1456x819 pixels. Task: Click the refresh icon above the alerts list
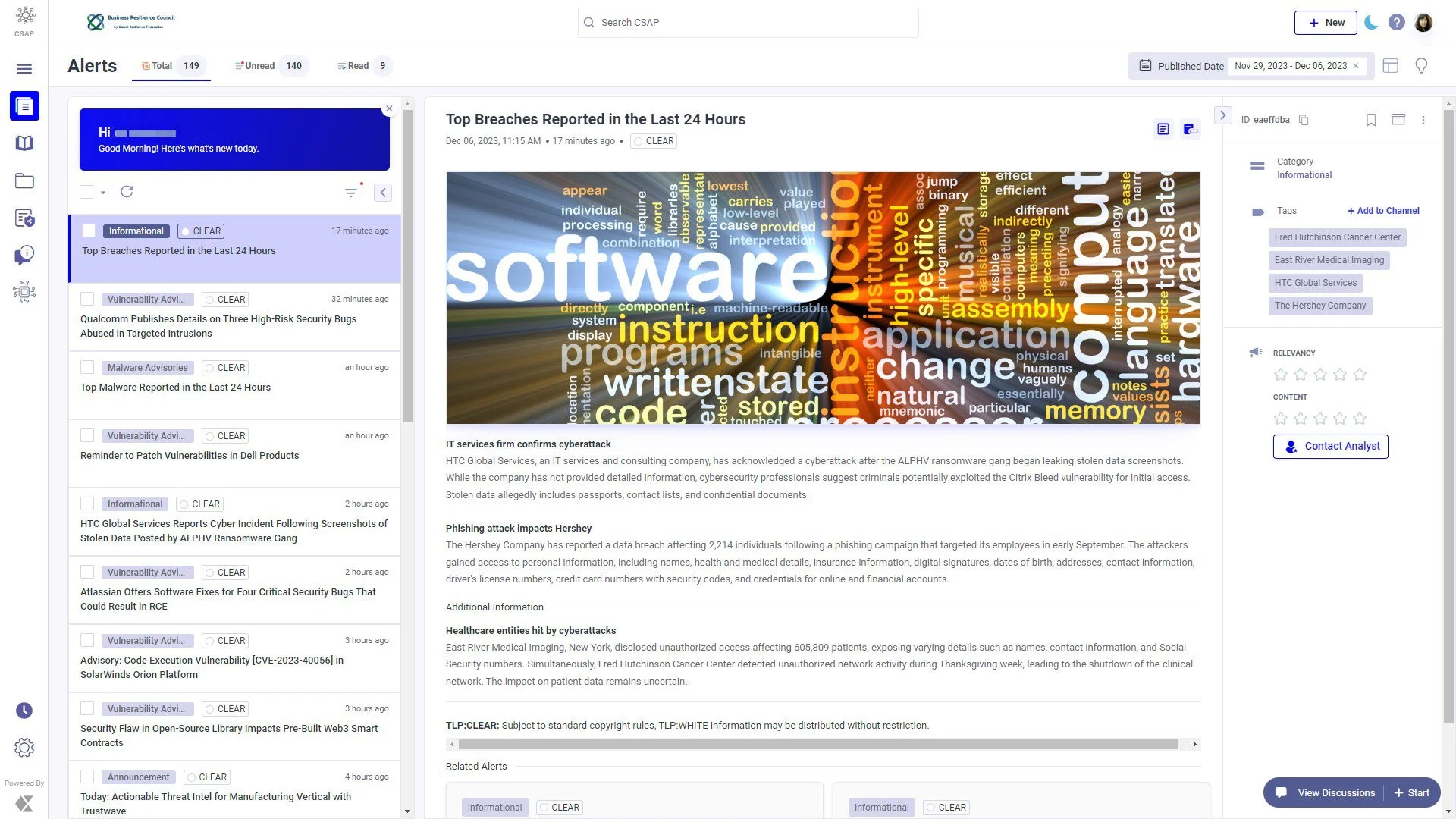[x=127, y=192]
